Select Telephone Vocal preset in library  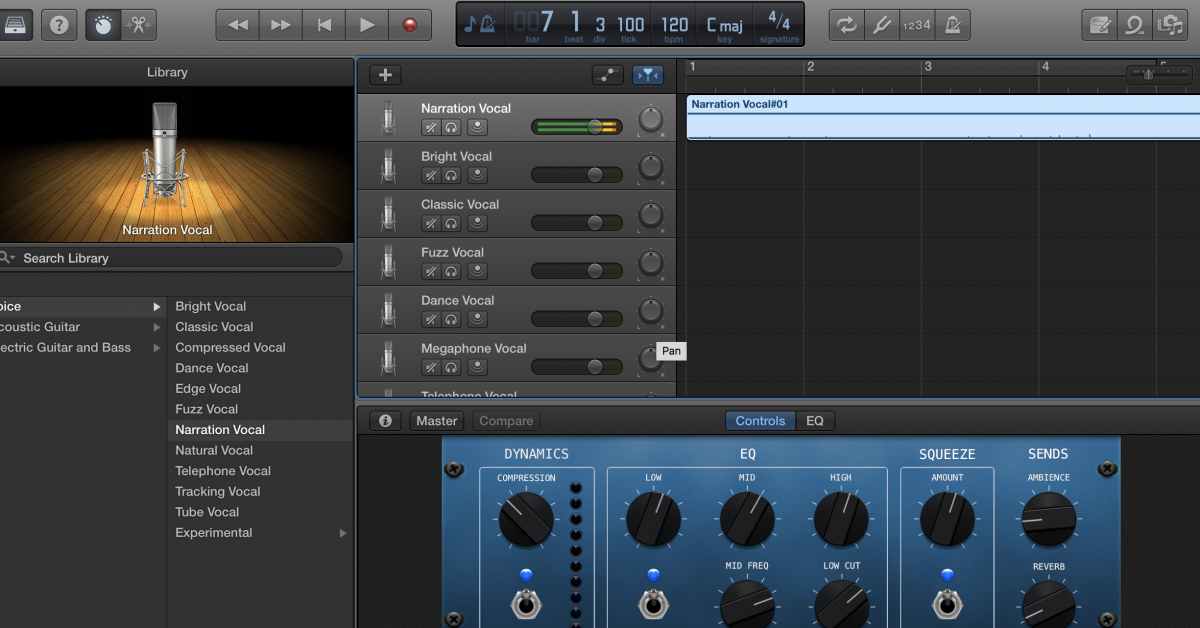223,471
